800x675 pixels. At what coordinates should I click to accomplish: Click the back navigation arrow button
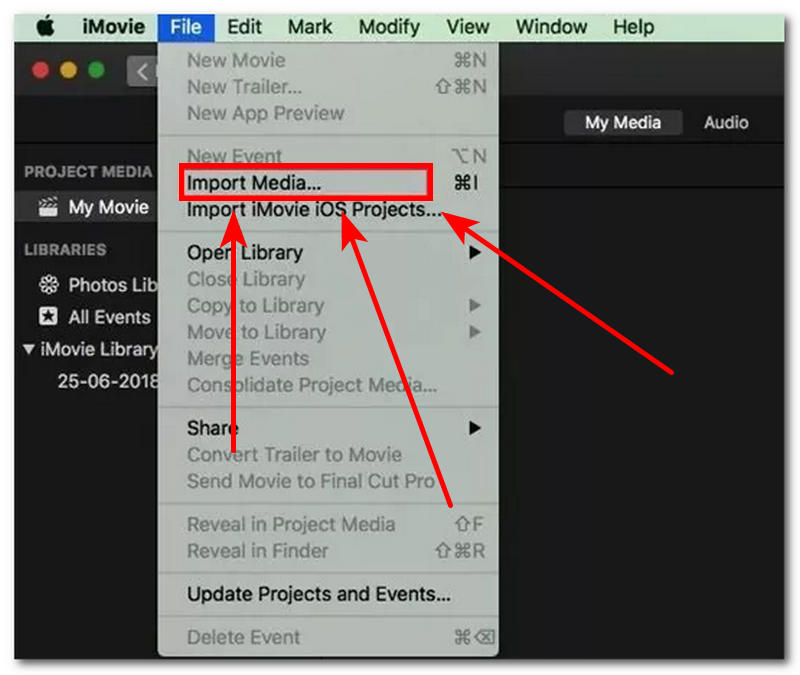pos(145,71)
